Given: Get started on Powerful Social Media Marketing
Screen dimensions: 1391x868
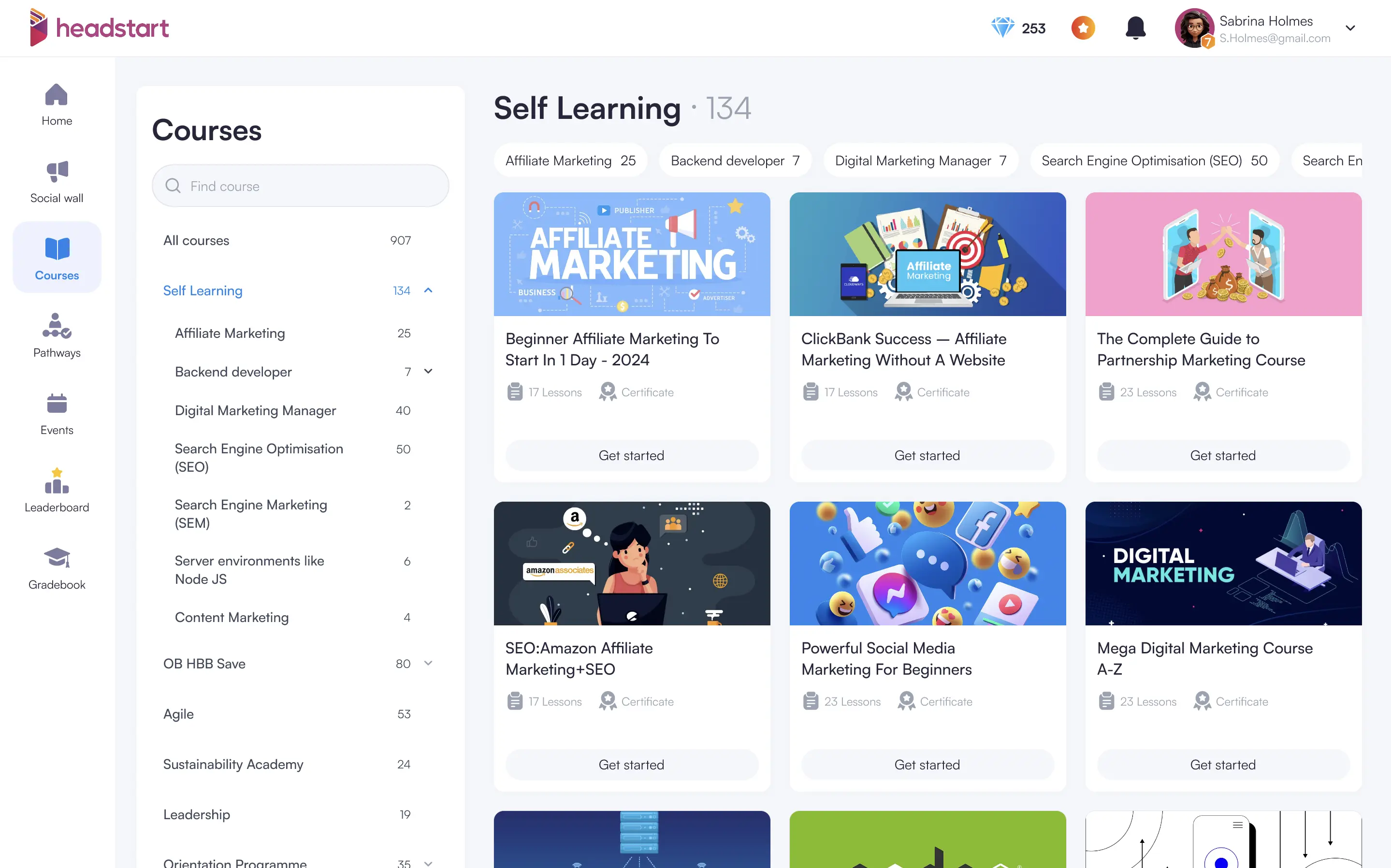Looking at the screenshot, I should click(x=927, y=765).
